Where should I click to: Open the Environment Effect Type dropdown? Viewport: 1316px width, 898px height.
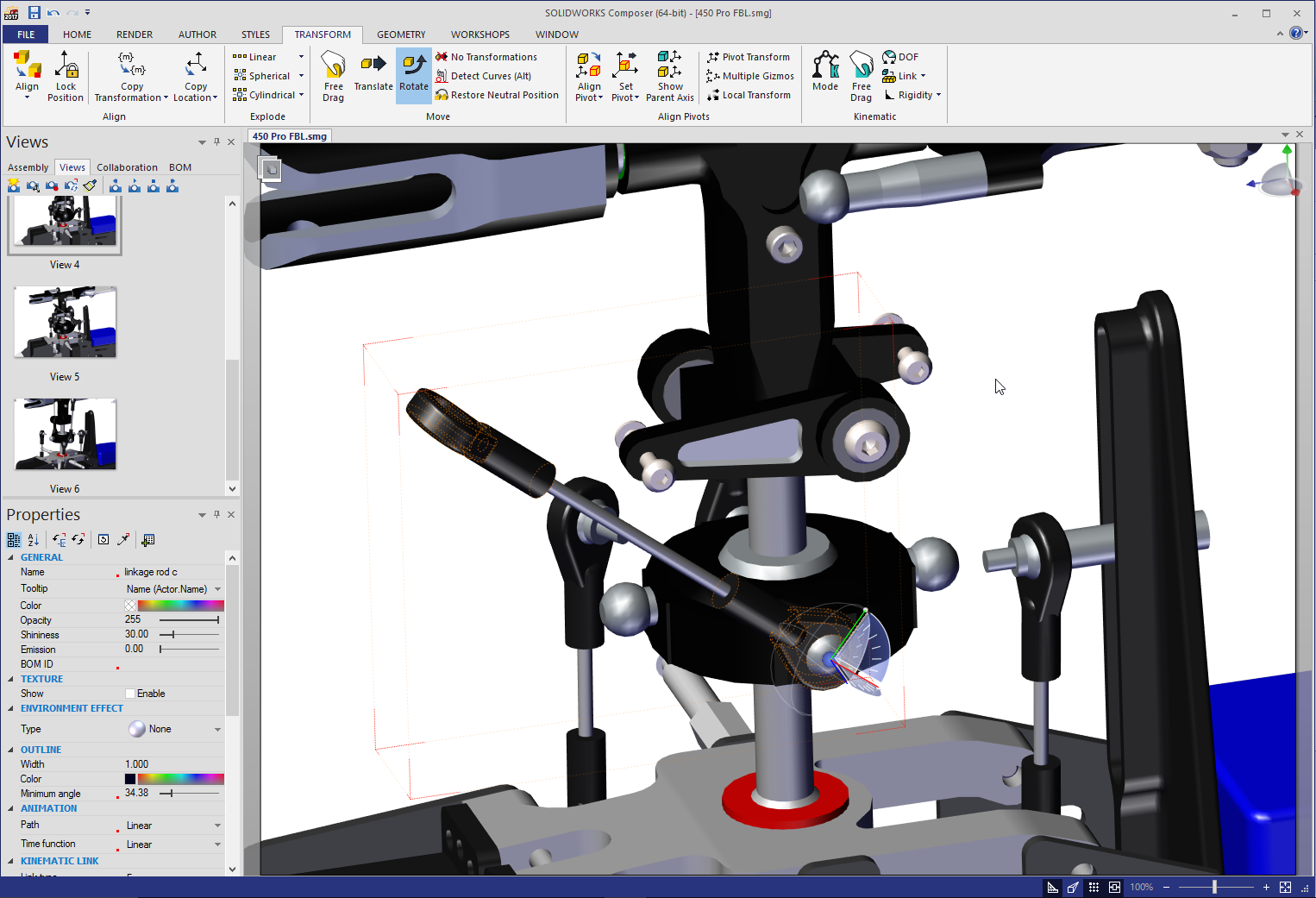(217, 730)
